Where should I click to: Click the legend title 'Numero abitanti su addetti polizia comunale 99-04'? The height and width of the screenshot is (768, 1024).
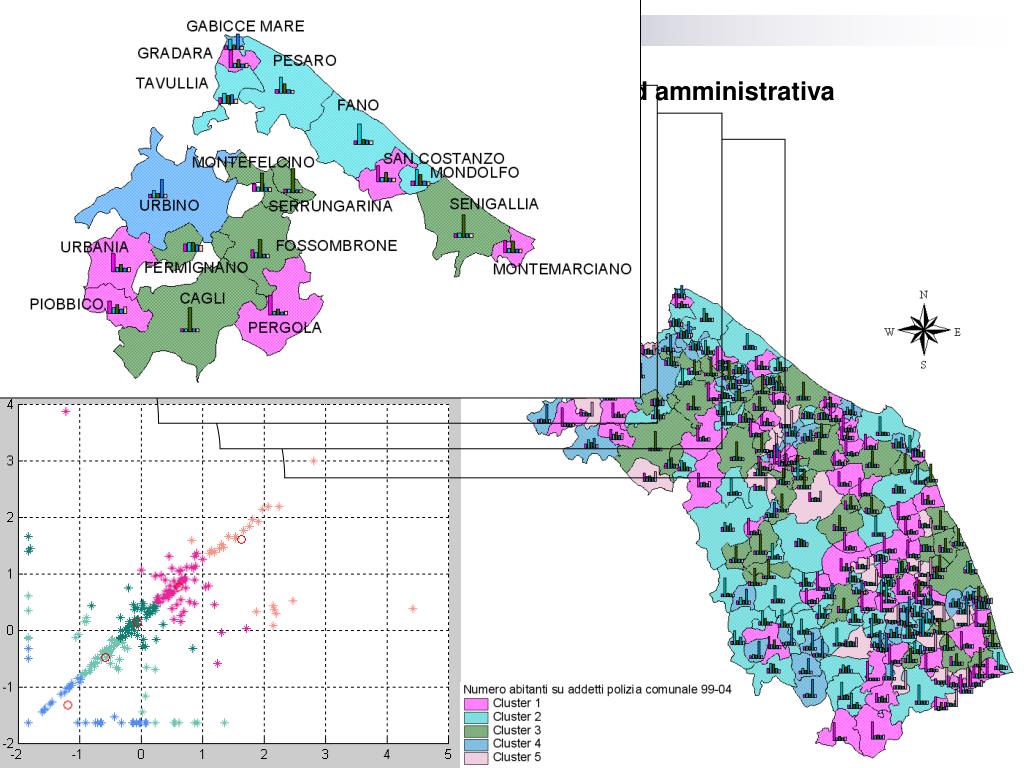[597, 689]
